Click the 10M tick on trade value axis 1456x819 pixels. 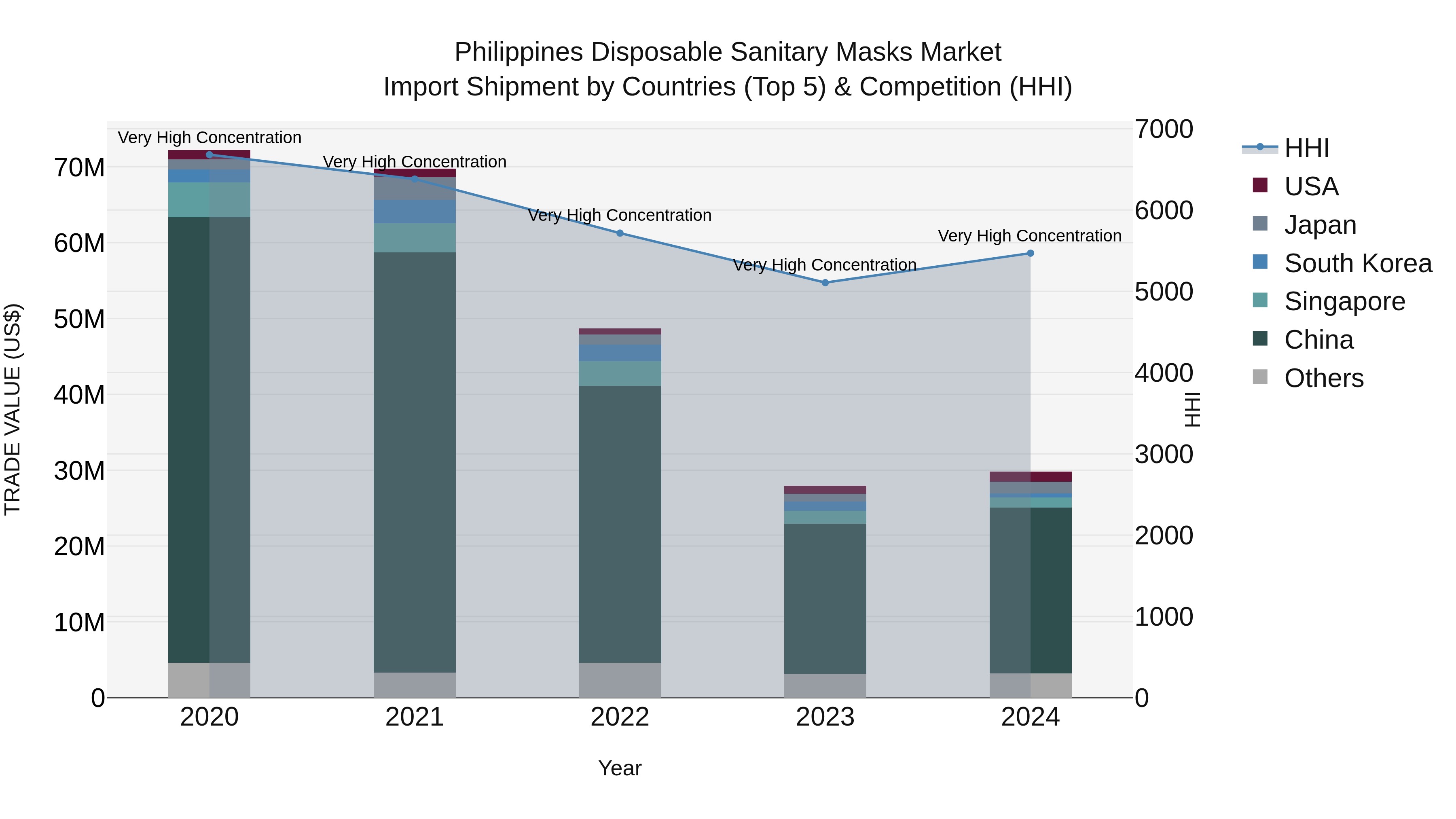pos(79,623)
